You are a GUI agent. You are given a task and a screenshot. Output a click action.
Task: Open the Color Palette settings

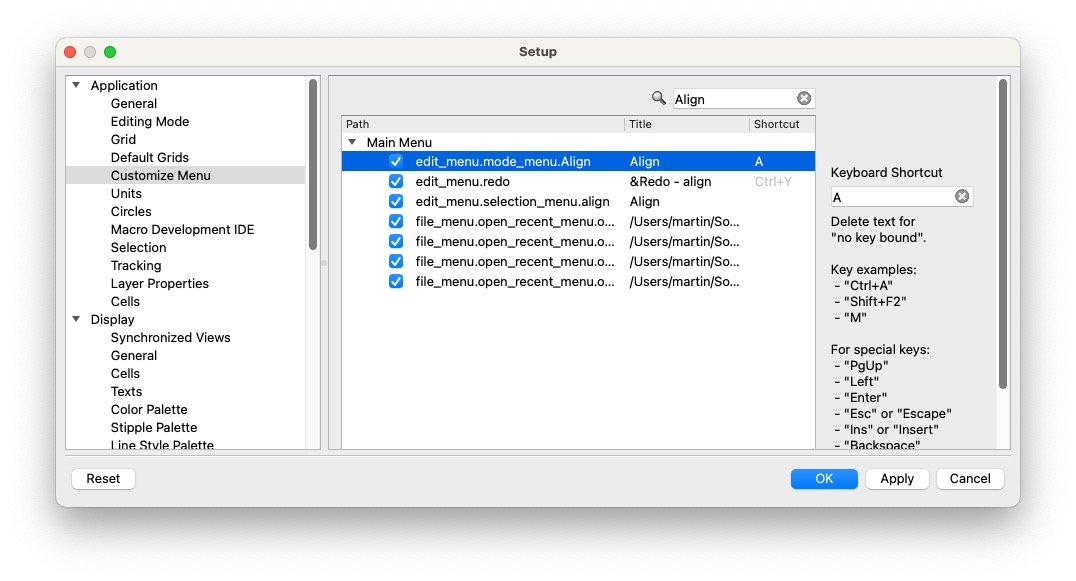point(149,409)
